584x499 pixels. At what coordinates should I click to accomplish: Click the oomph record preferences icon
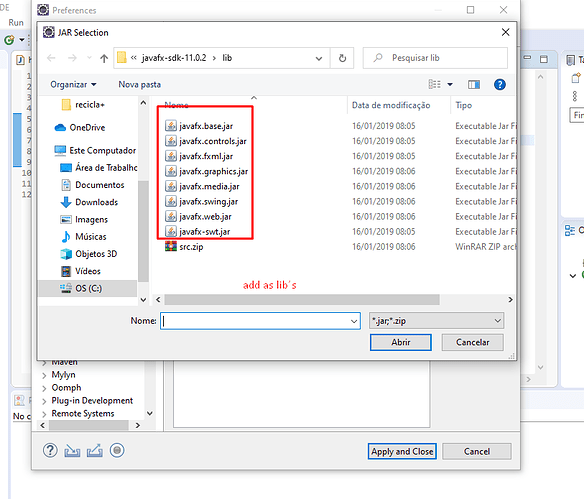[117, 450]
